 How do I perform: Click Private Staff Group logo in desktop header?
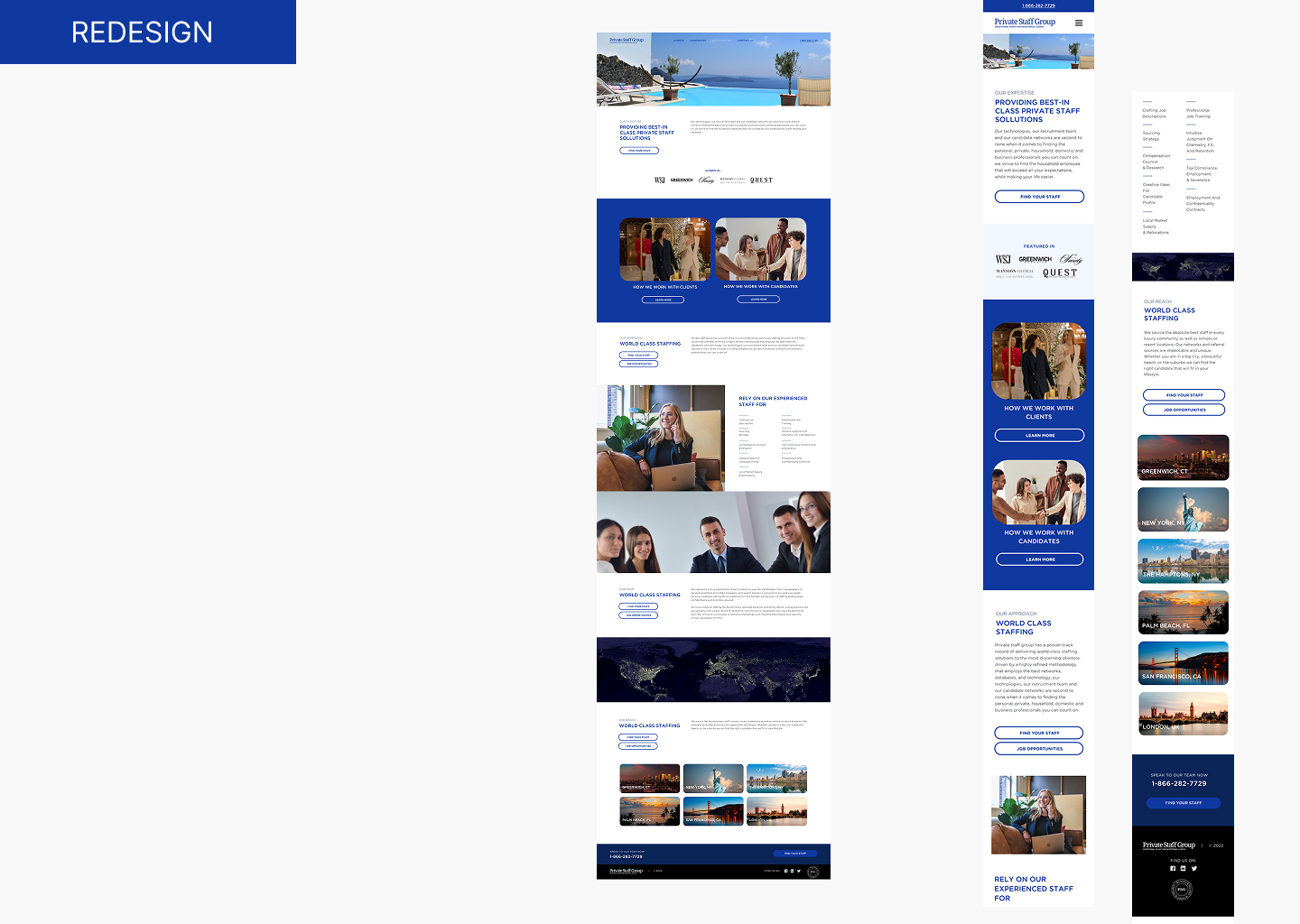click(x=627, y=41)
